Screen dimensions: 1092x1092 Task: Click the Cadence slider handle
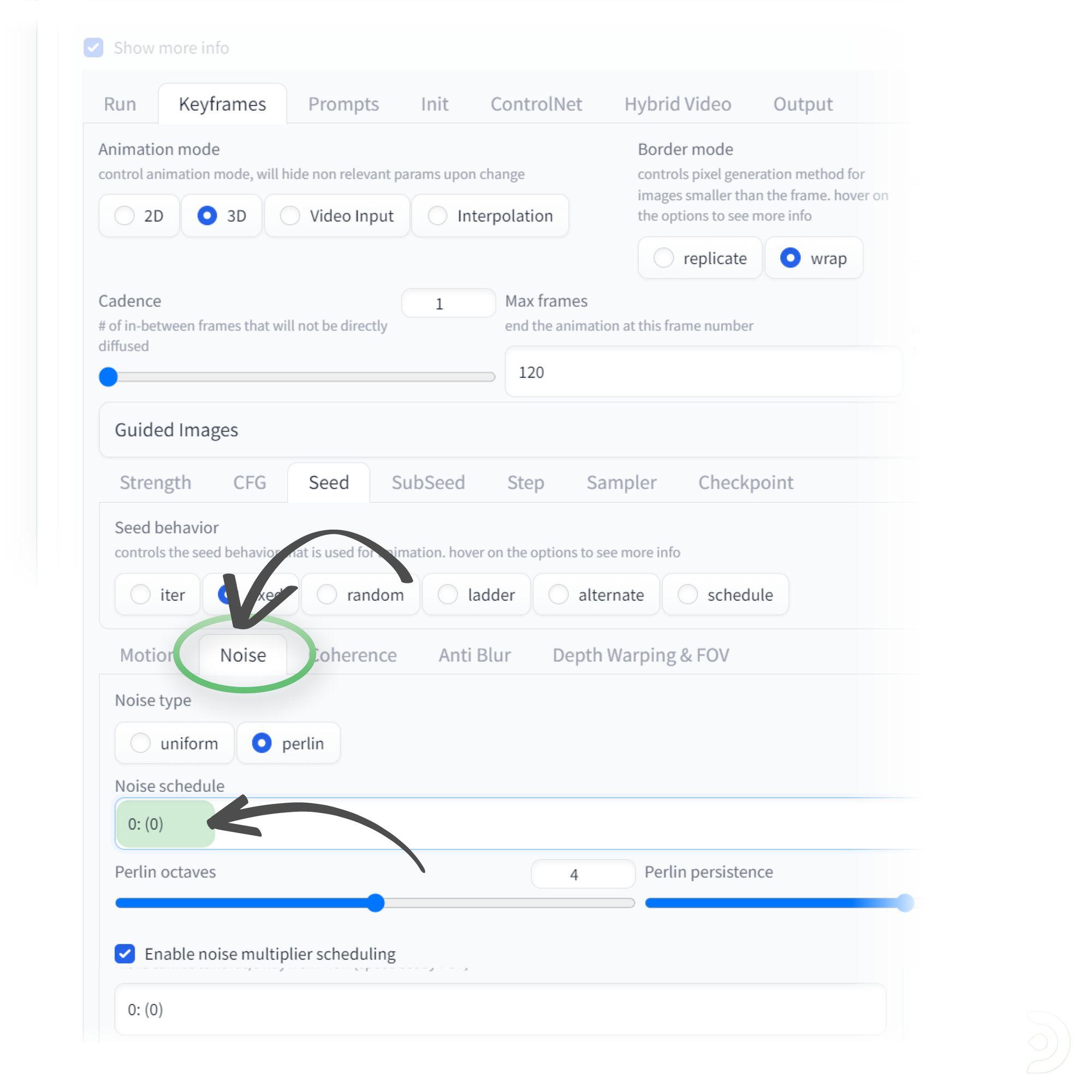coord(109,376)
